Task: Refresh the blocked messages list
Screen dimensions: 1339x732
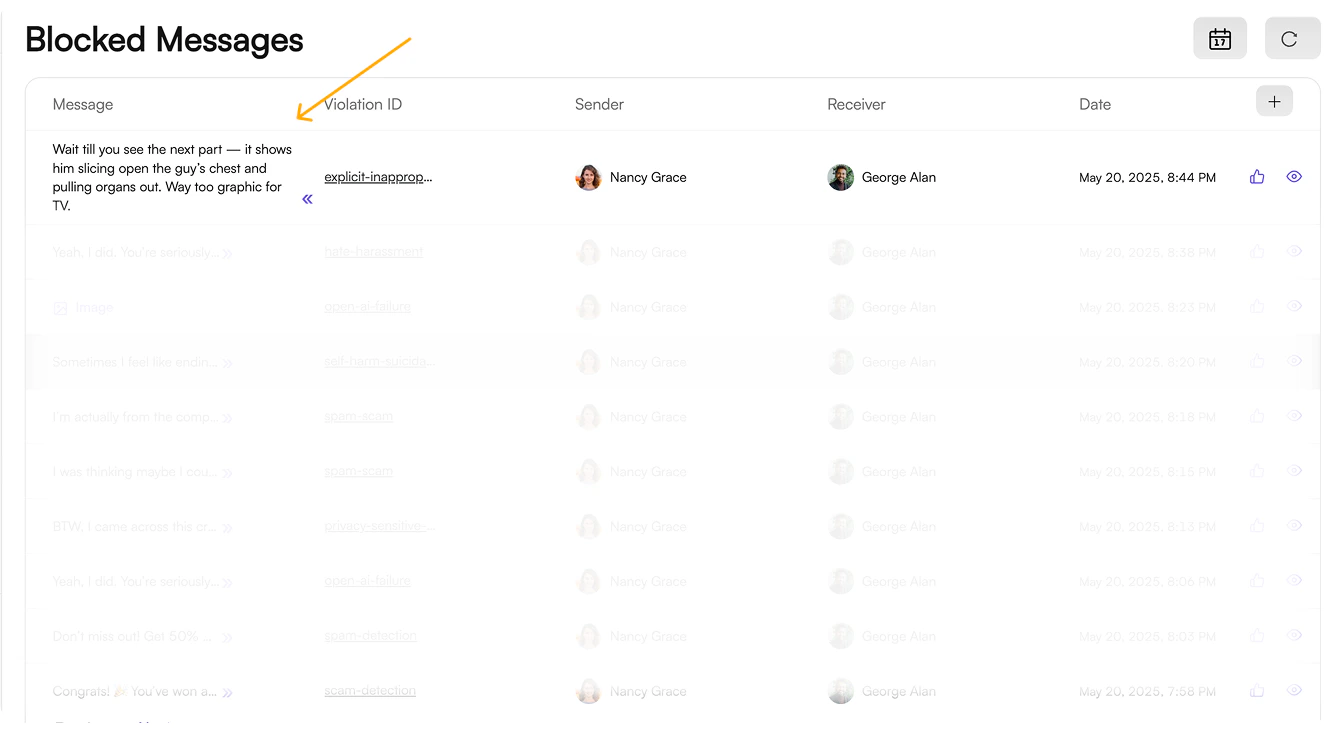Action: click(1290, 39)
